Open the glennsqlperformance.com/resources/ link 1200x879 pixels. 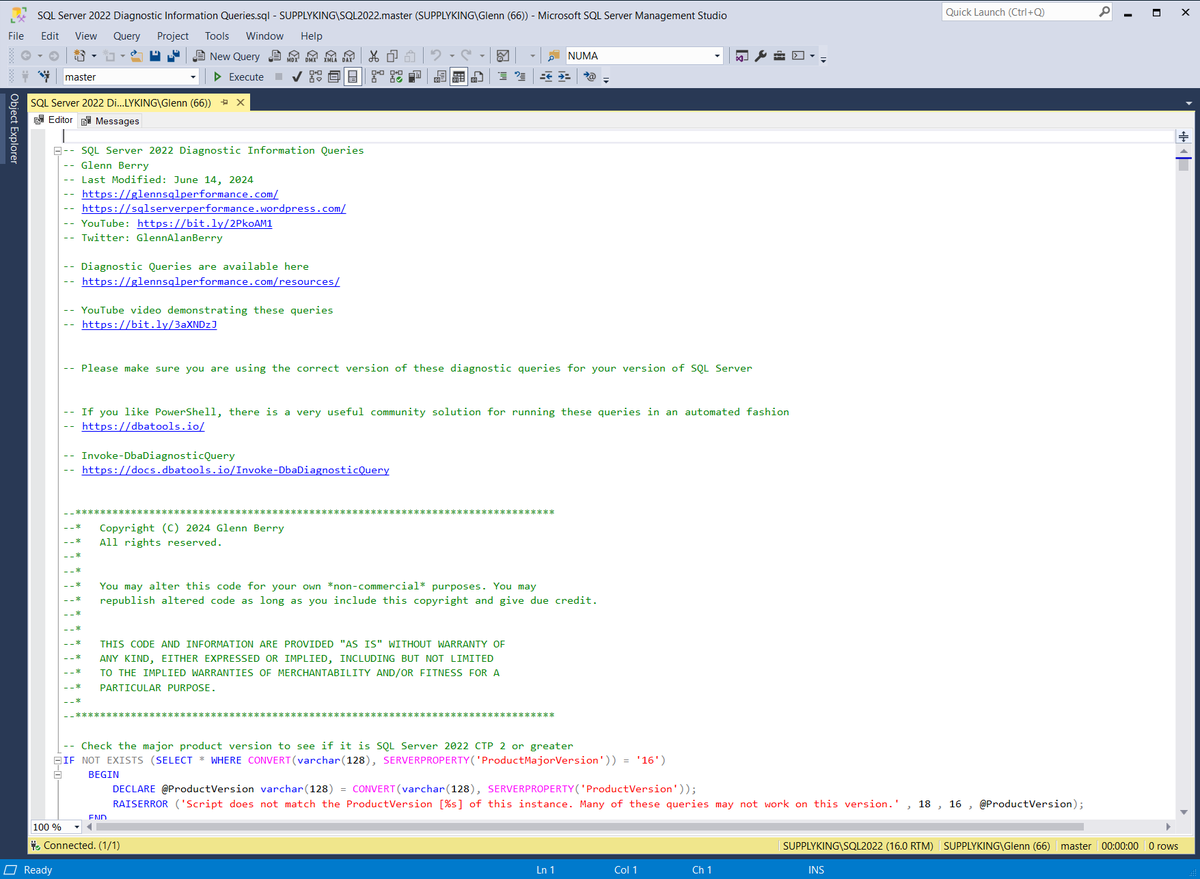[x=210, y=281]
